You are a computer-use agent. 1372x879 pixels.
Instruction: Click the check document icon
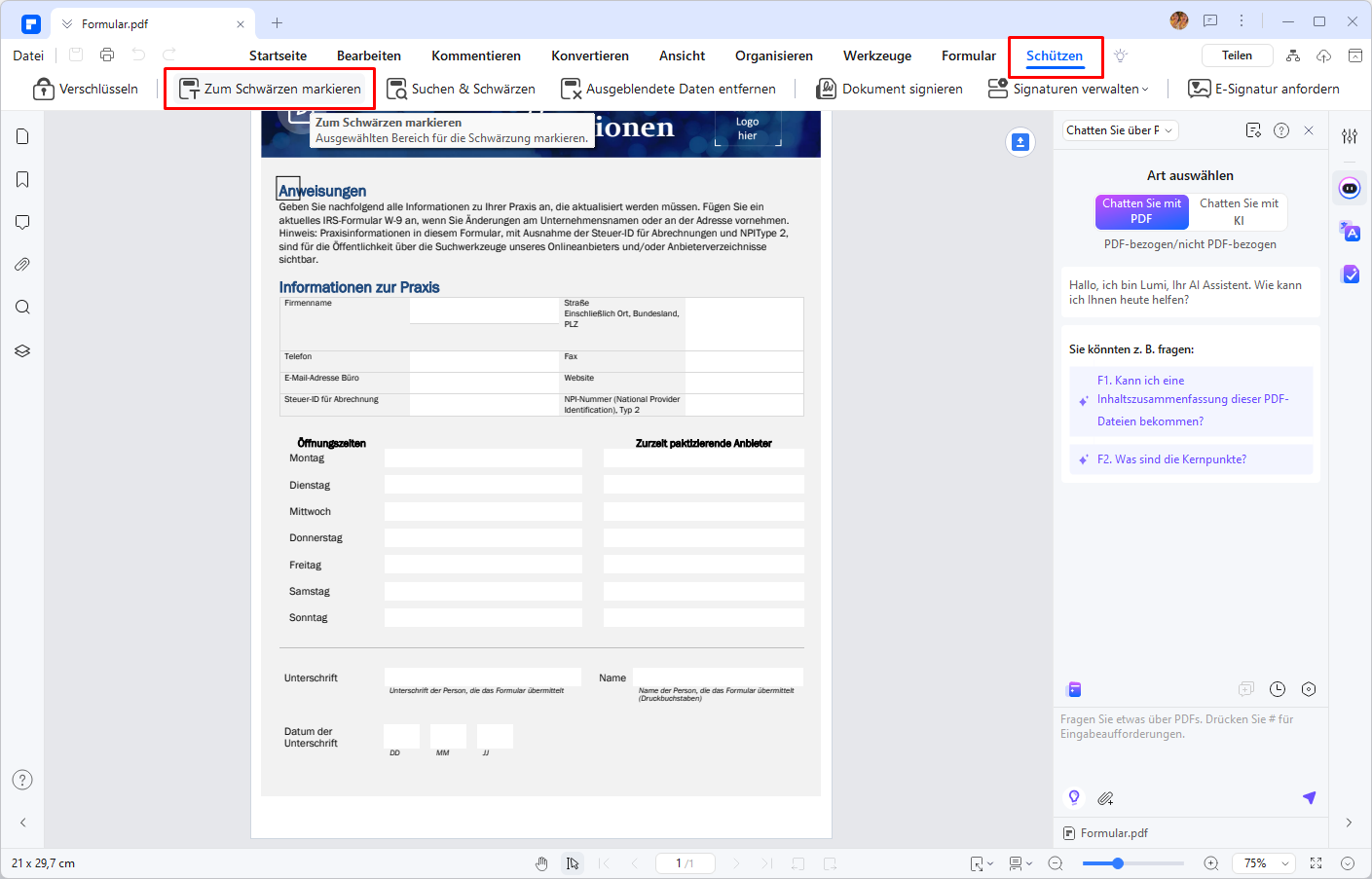click(x=1350, y=275)
